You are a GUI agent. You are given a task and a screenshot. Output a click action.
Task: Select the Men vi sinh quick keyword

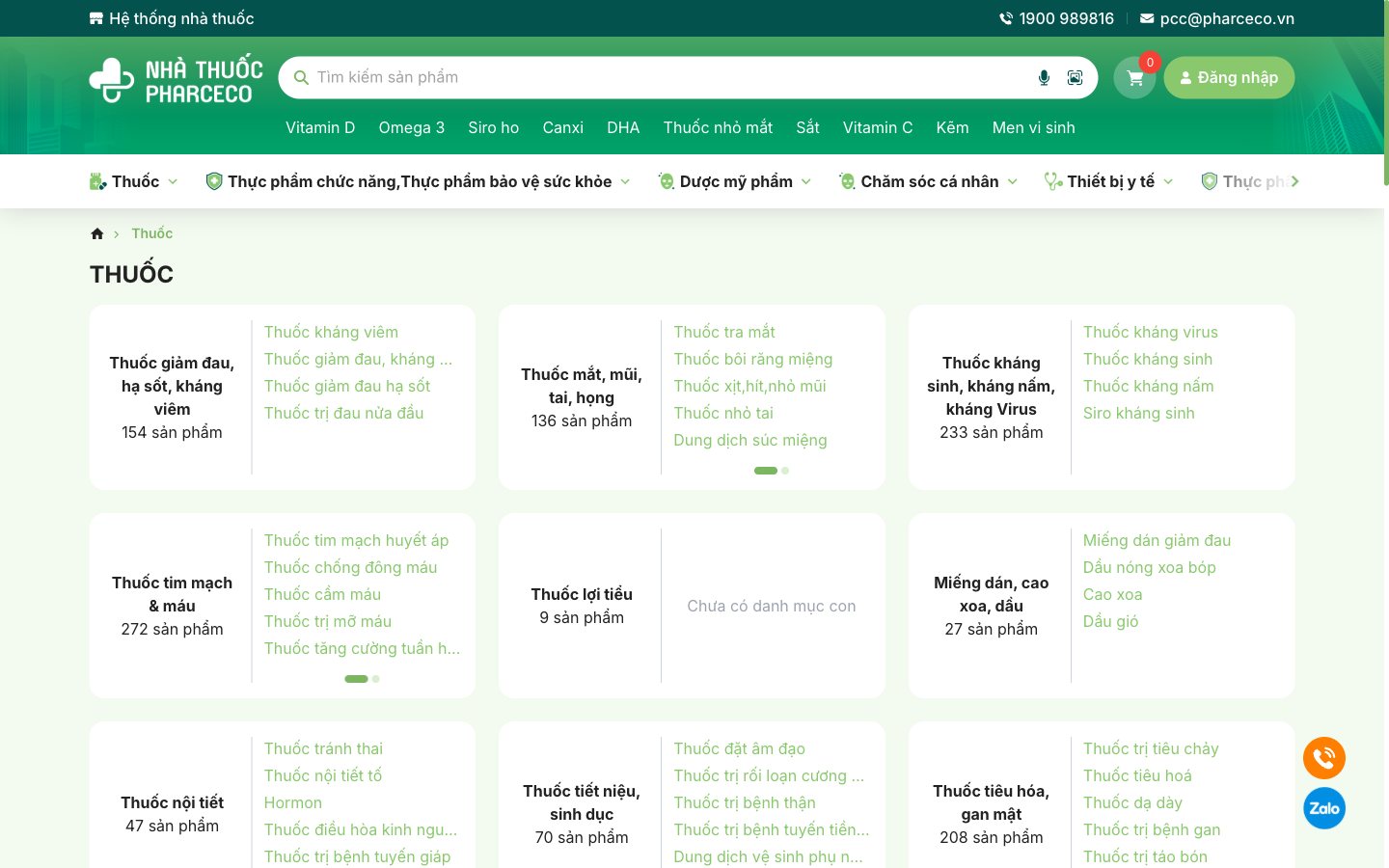1033,127
